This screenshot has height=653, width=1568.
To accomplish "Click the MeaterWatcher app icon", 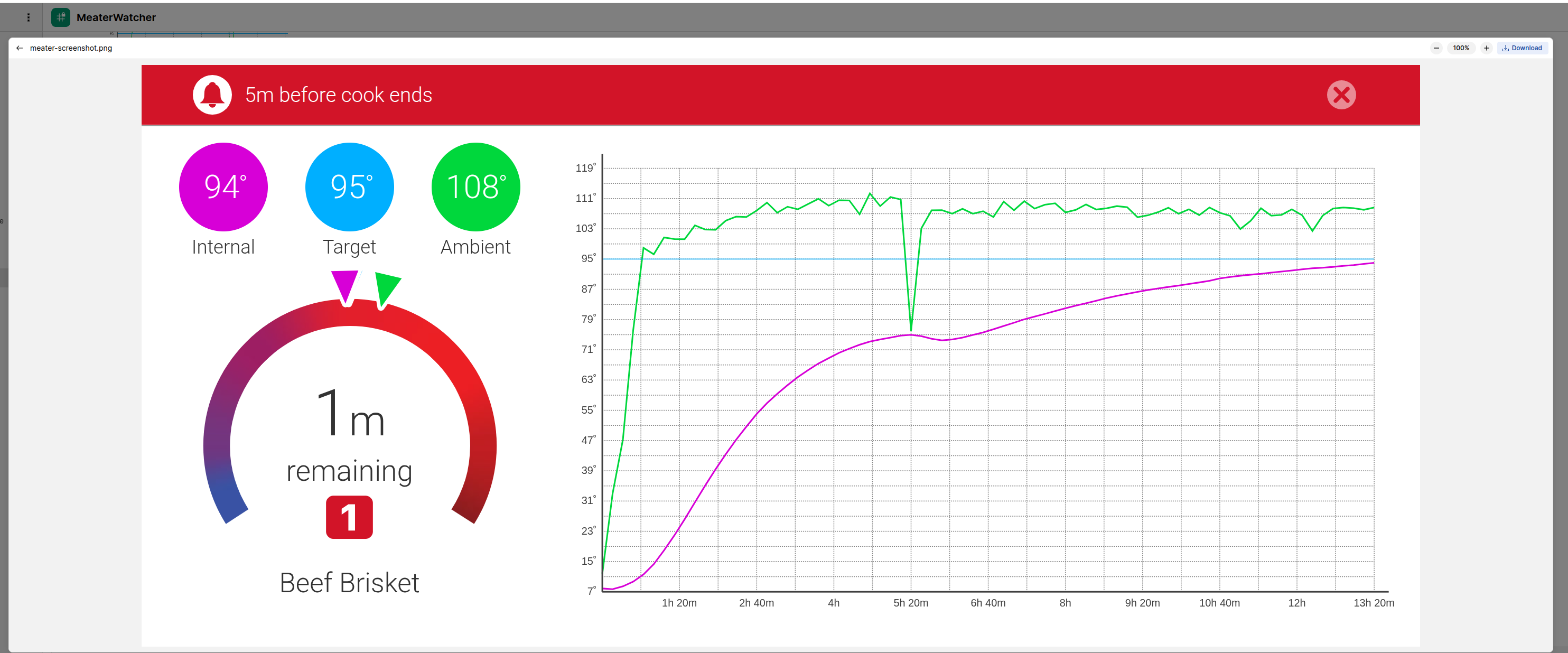I will (60, 17).
